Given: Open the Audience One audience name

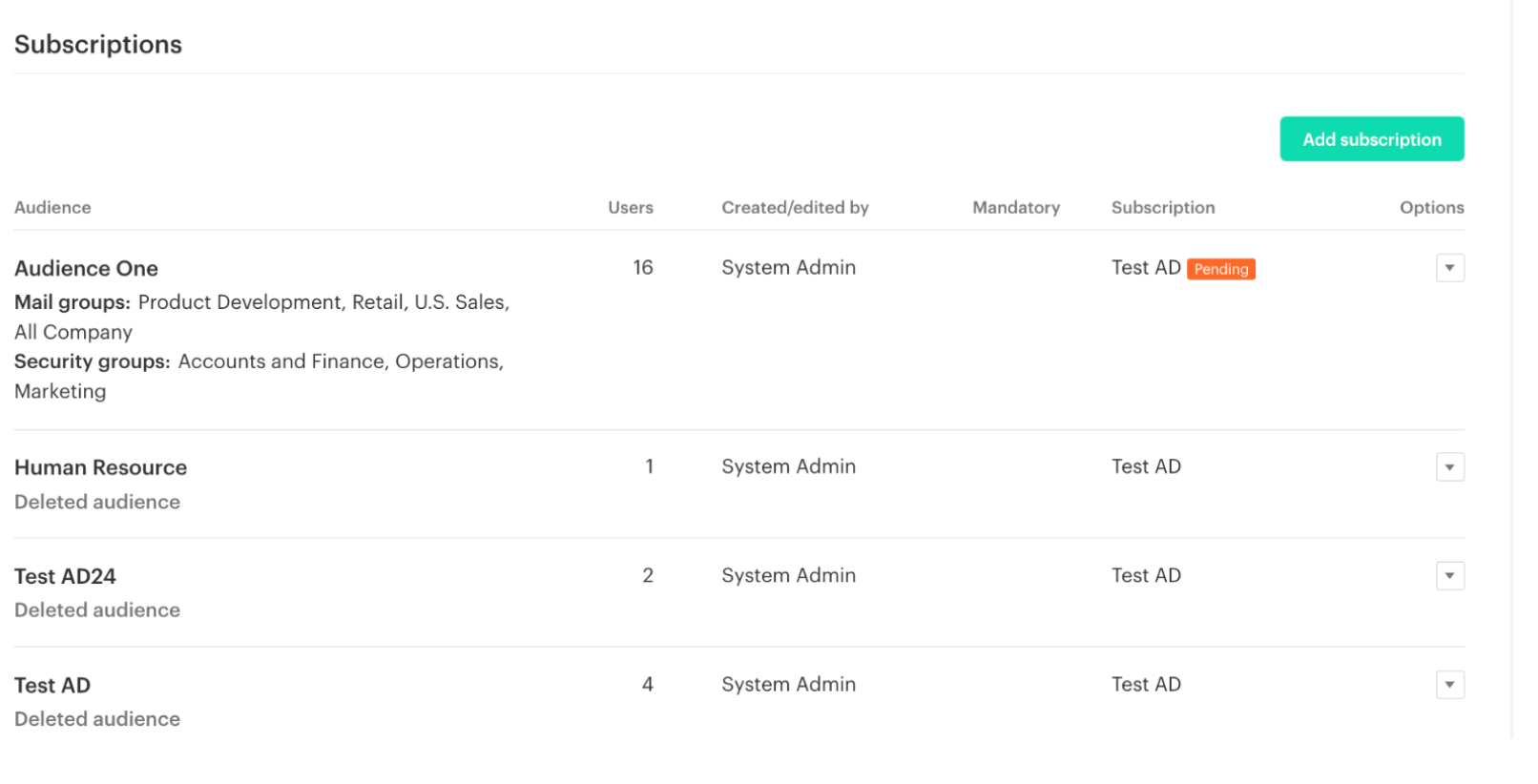Looking at the screenshot, I should [86, 269].
